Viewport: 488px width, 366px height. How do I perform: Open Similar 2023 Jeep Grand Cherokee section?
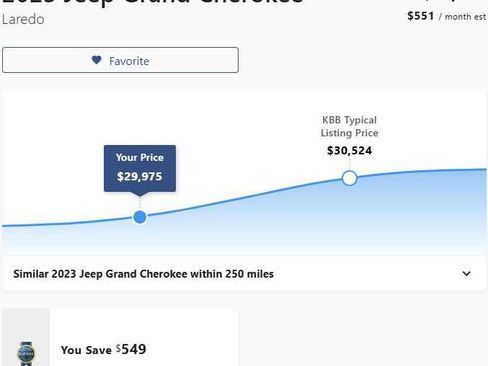[x=244, y=274]
